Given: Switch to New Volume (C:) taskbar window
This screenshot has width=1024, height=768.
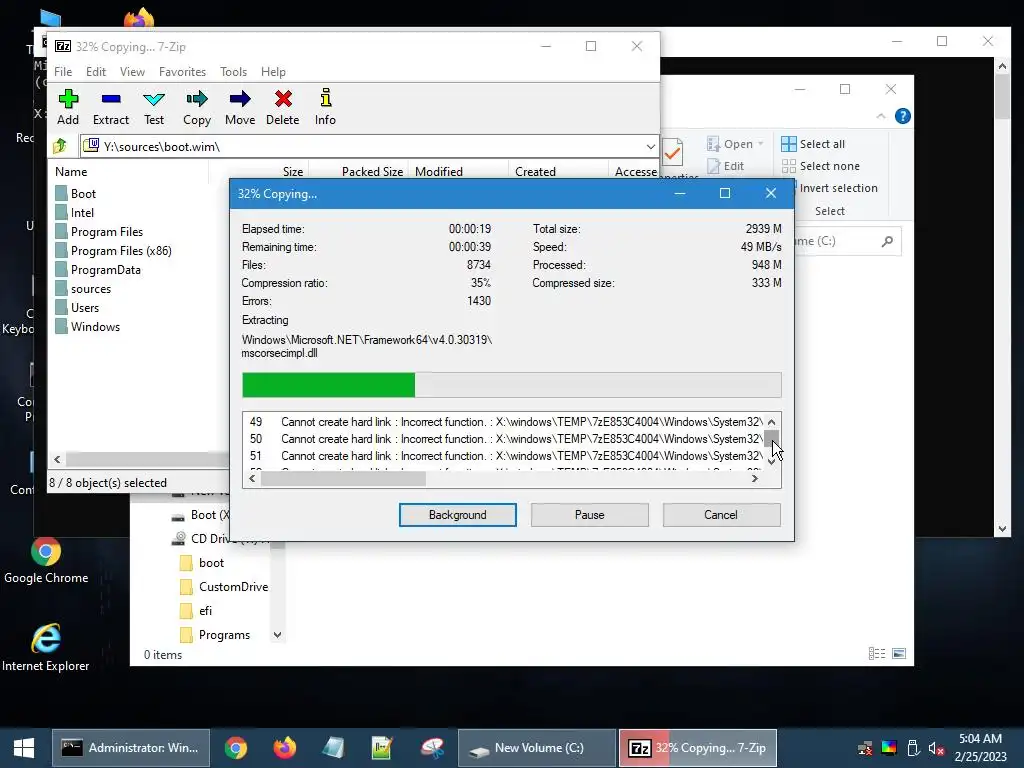Looking at the screenshot, I should [537, 748].
